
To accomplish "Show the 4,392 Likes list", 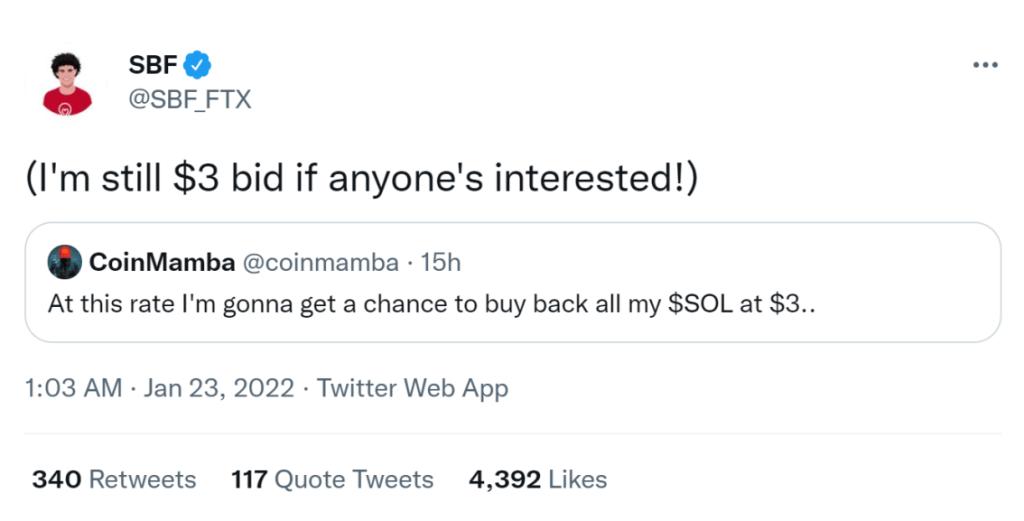I will [538, 479].
